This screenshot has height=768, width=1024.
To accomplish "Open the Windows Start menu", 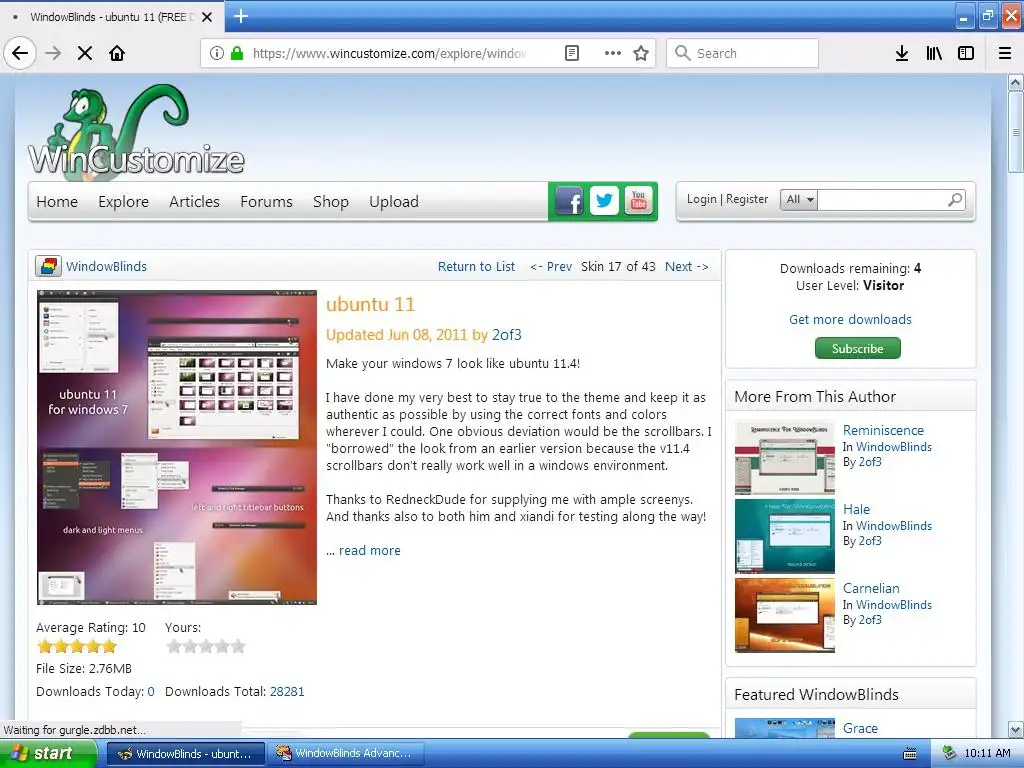I will 48,753.
